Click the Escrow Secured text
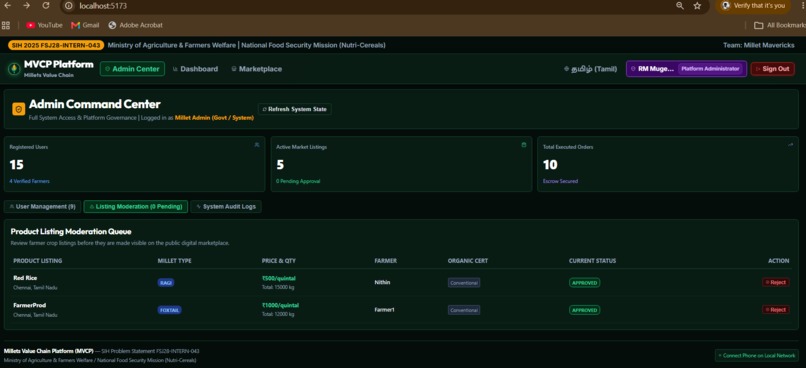 (560, 181)
